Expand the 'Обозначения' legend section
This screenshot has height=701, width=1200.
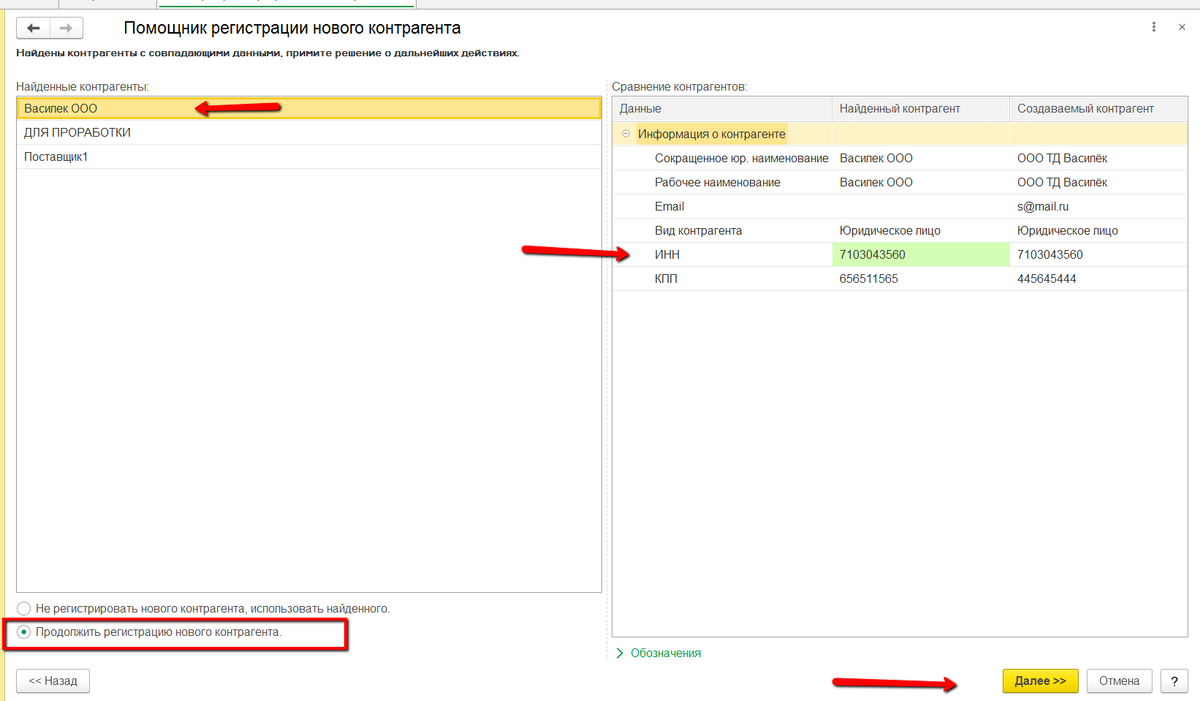tap(658, 653)
